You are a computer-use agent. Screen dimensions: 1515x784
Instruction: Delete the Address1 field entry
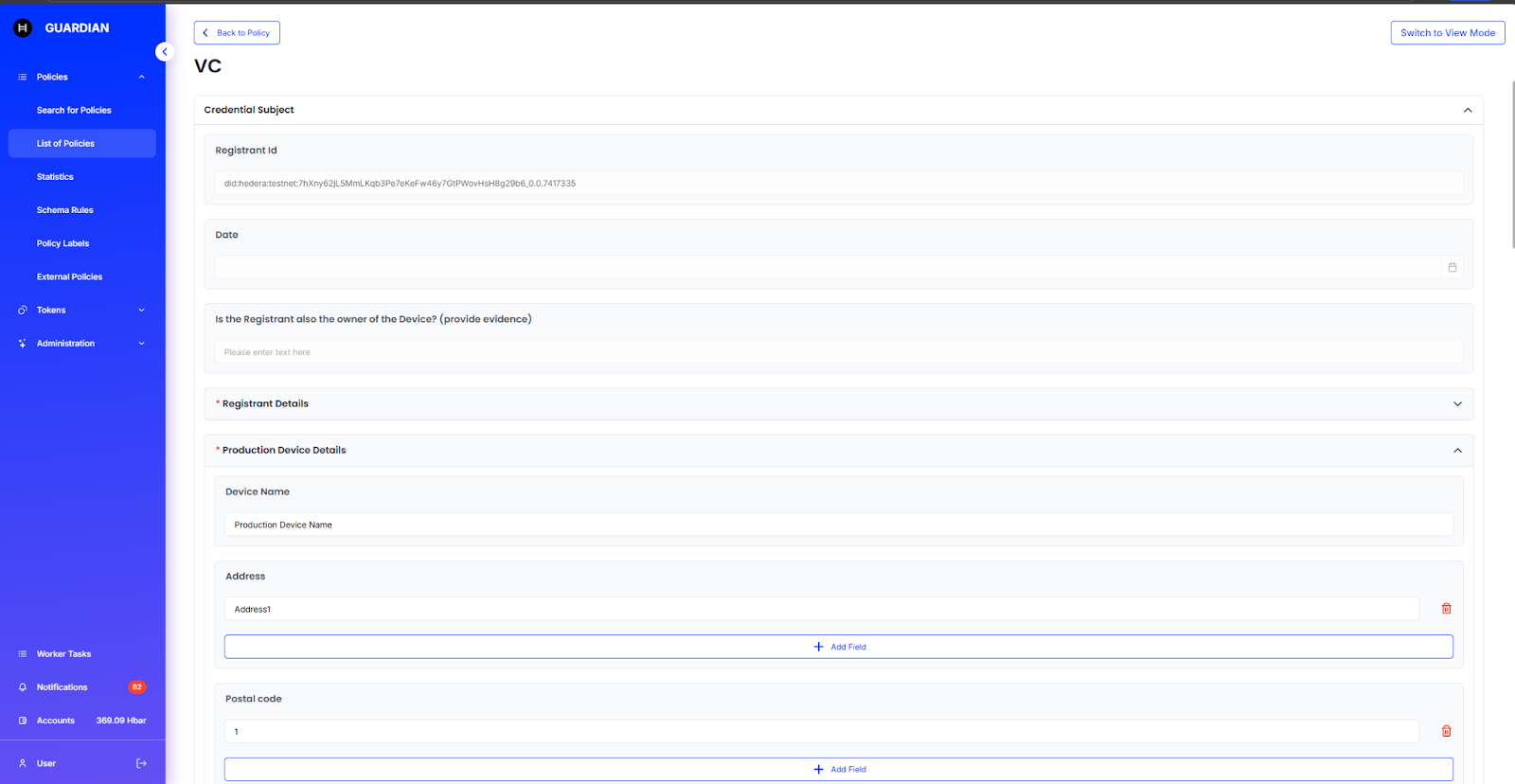[1446, 609]
